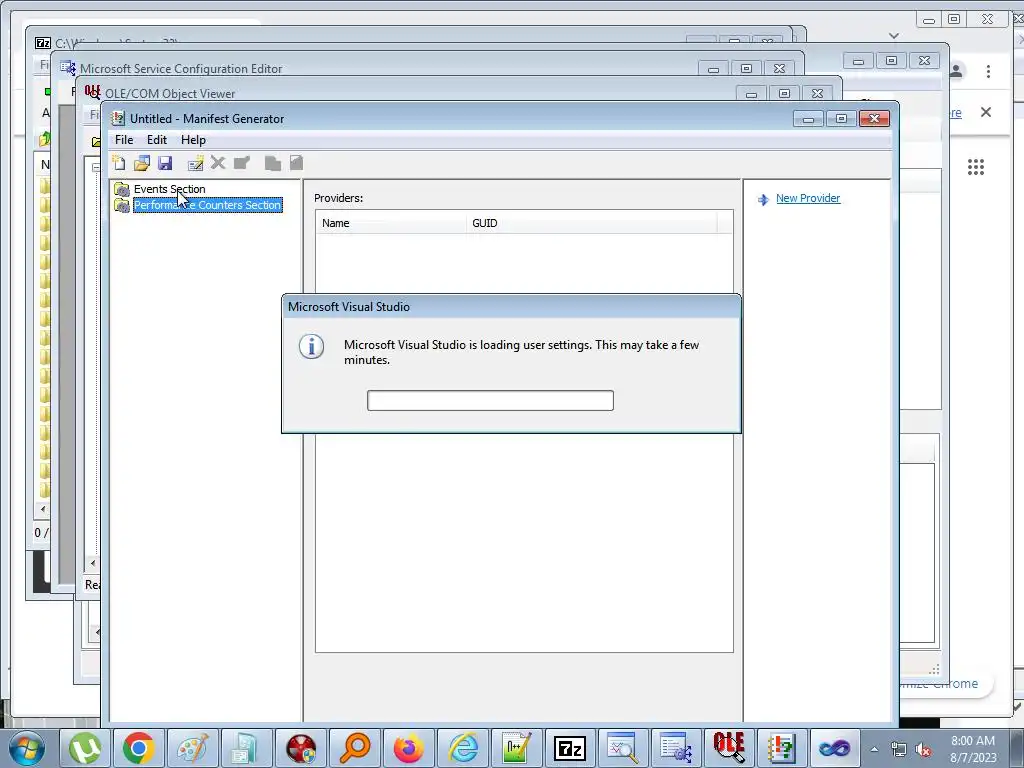Open the Help menu in Manifest Generator

tap(193, 140)
